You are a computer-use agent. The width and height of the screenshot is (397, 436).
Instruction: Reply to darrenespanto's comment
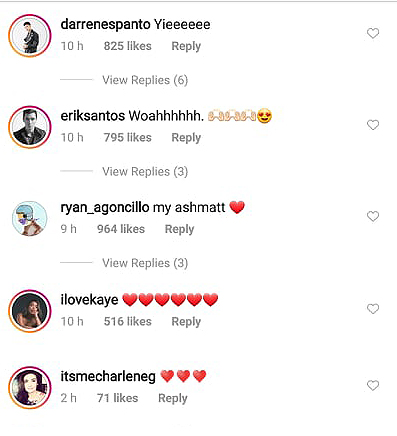point(186,46)
